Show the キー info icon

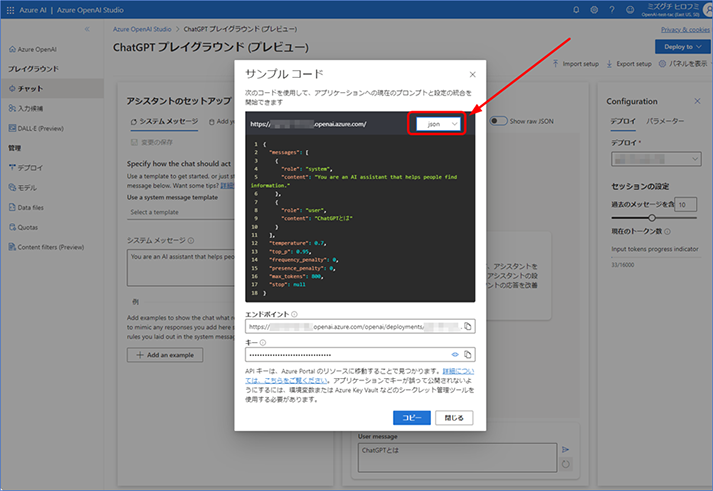263,342
